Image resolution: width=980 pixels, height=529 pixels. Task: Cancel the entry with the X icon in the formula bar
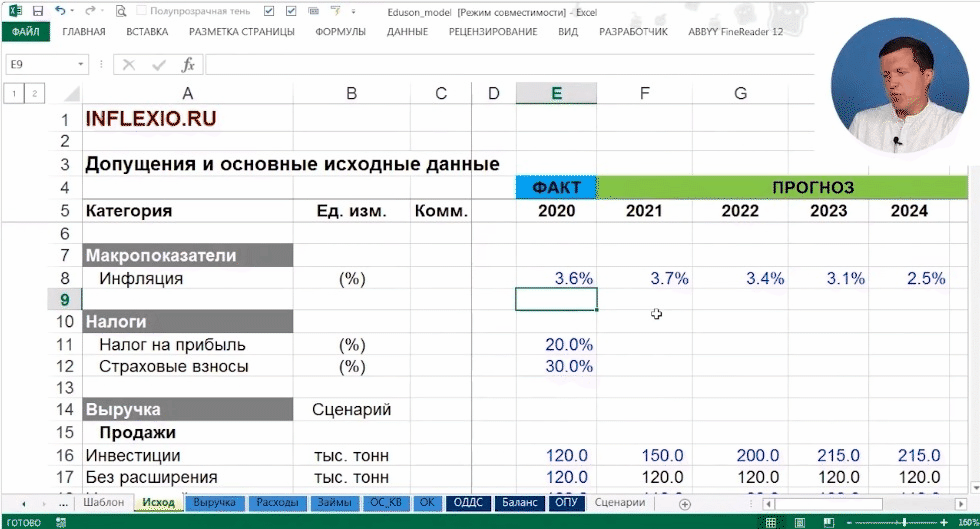point(129,64)
